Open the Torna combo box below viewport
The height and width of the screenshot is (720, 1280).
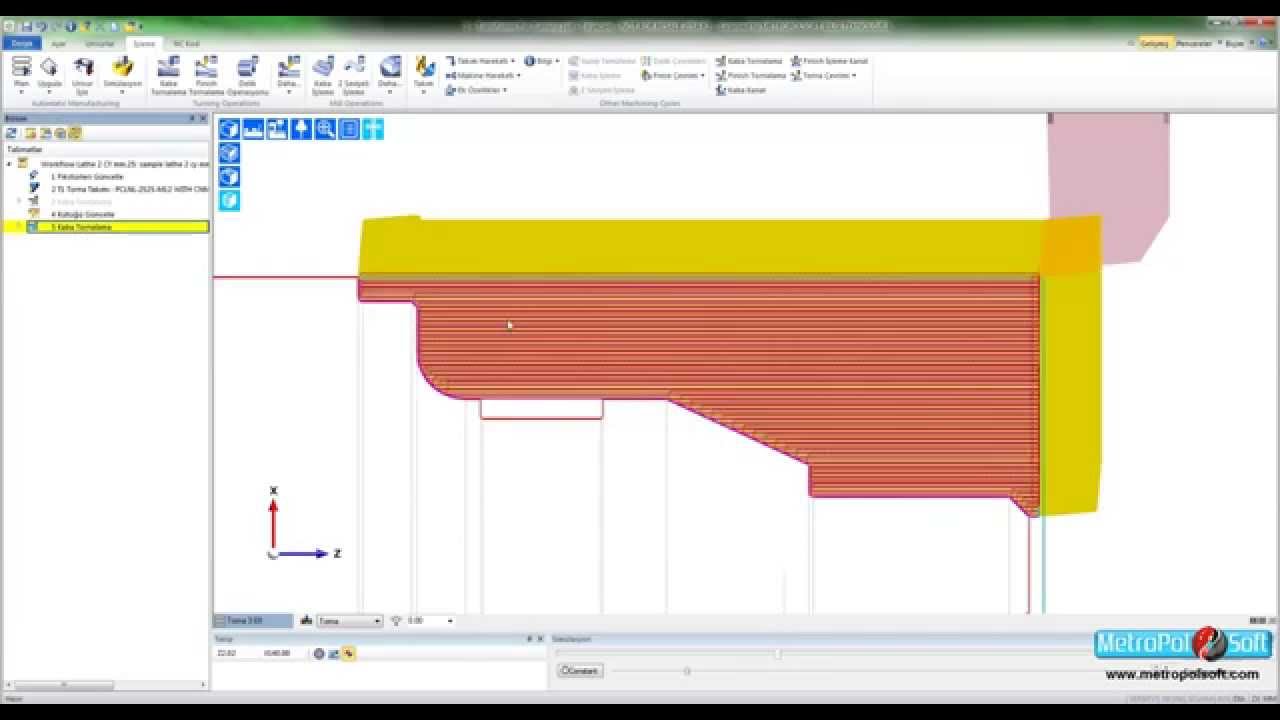pyautogui.click(x=349, y=621)
